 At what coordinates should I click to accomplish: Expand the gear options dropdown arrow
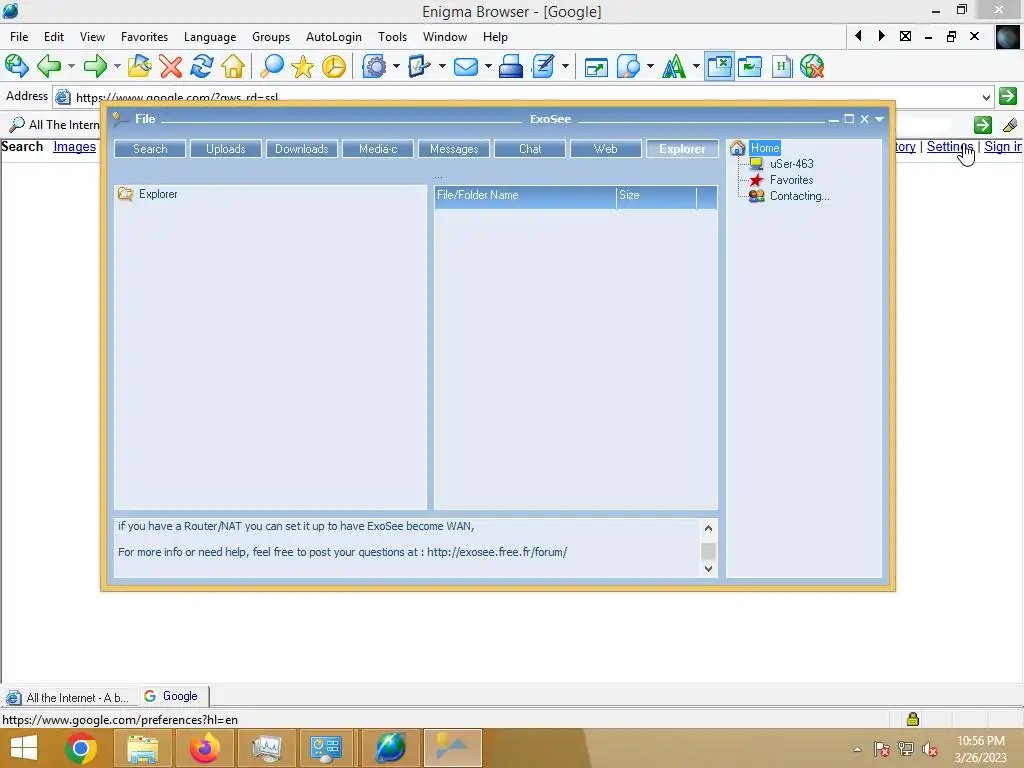[396, 66]
